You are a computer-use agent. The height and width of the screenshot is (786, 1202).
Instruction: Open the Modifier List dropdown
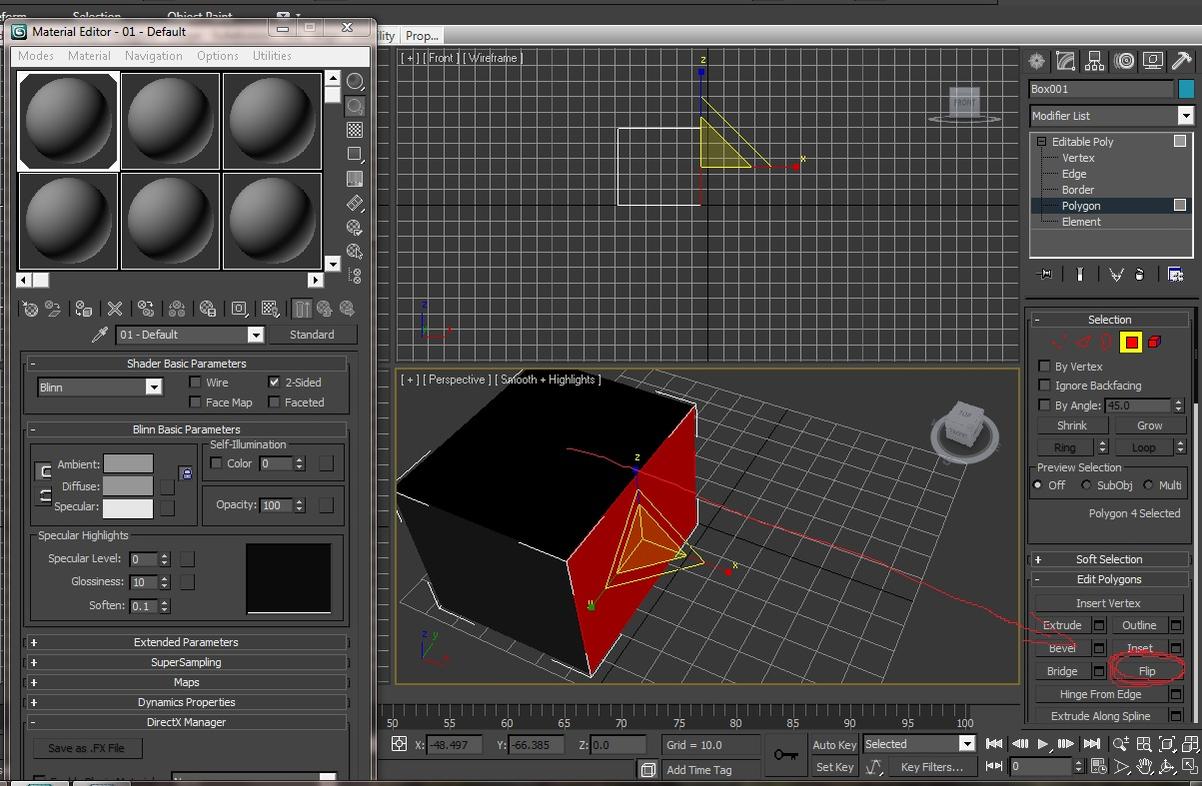[x=1186, y=115]
